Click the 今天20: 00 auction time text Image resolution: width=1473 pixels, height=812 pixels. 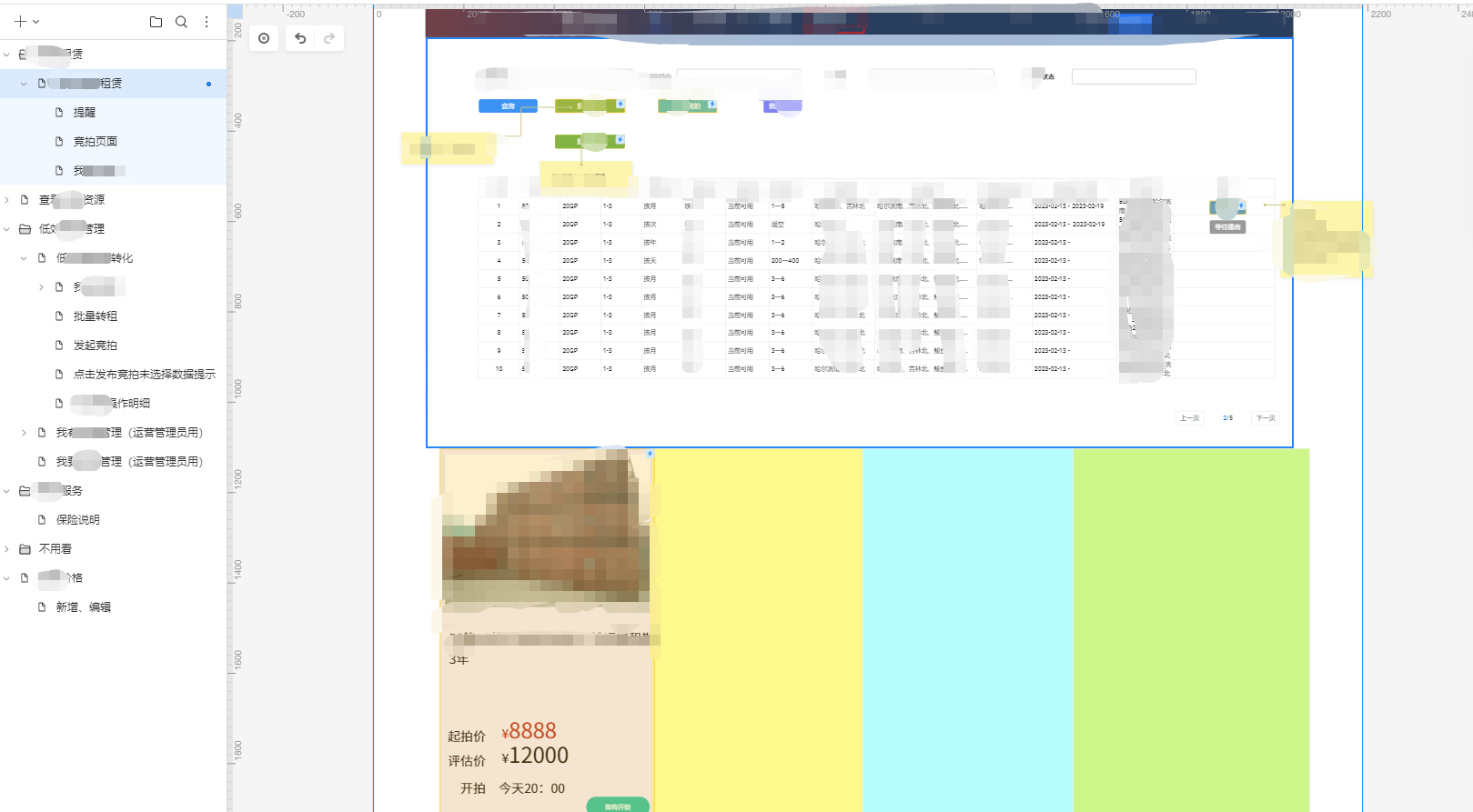tap(531, 788)
